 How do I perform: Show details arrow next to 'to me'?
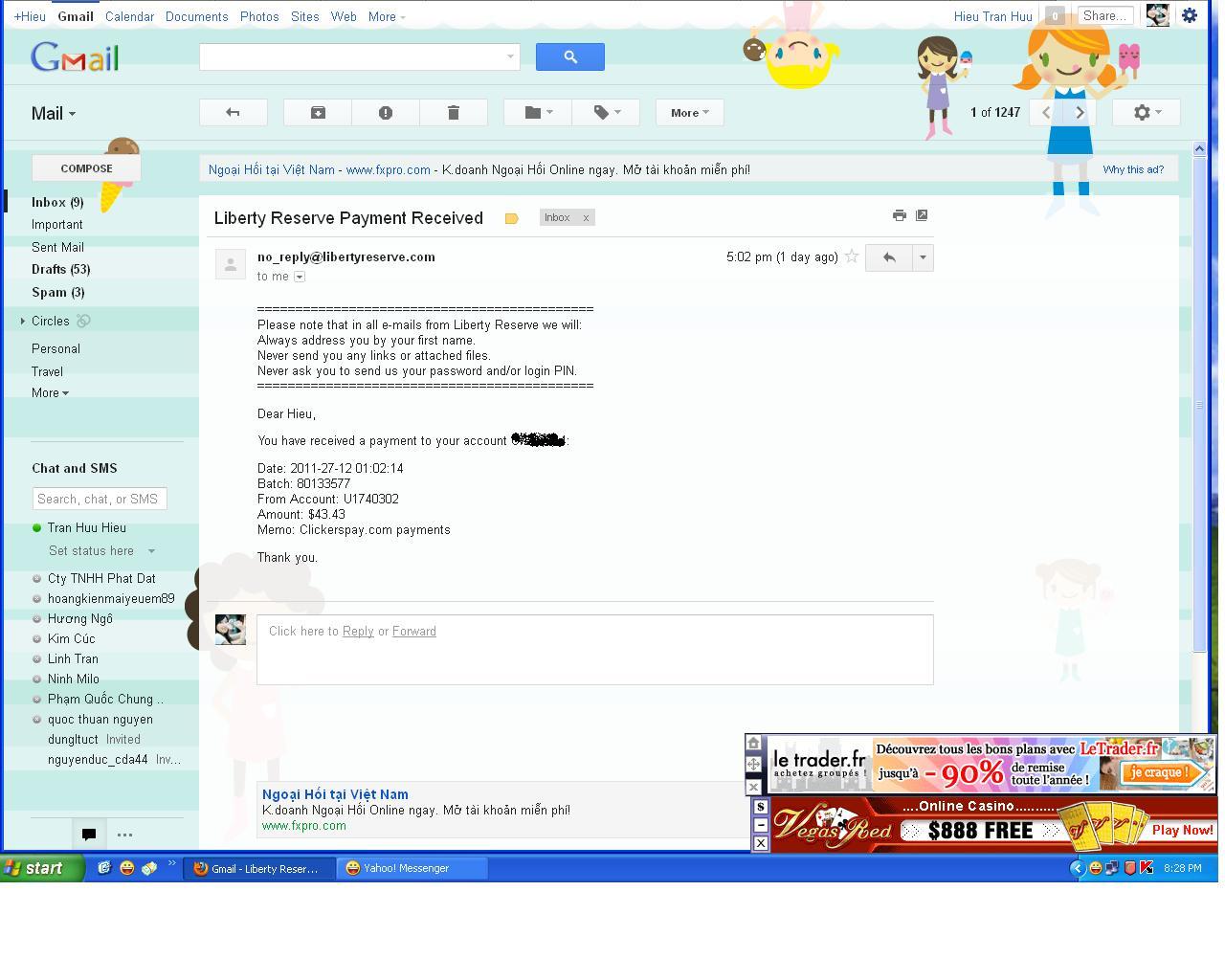tap(299, 277)
